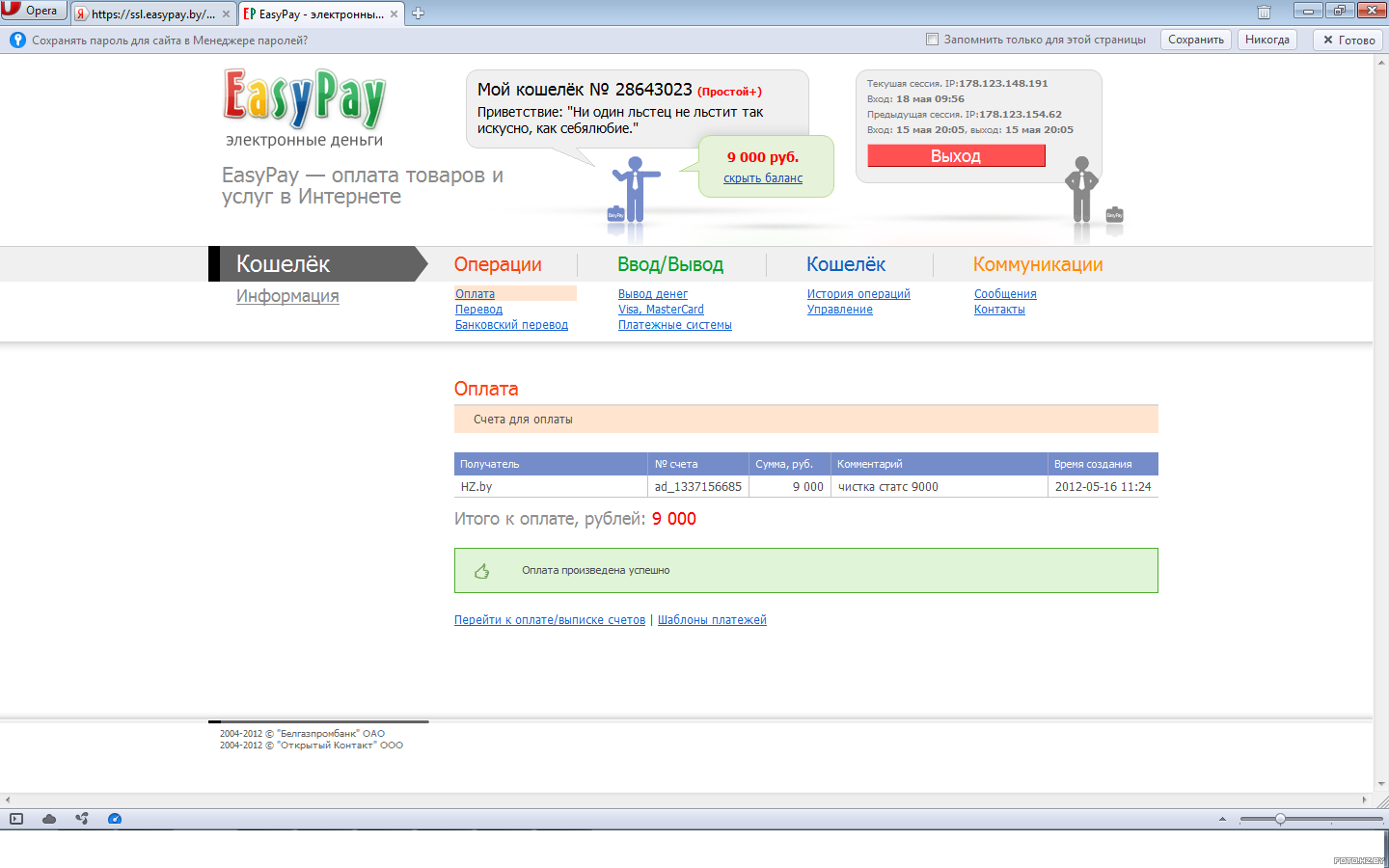
Task: Open Сообщения link
Action: click(x=1005, y=294)
